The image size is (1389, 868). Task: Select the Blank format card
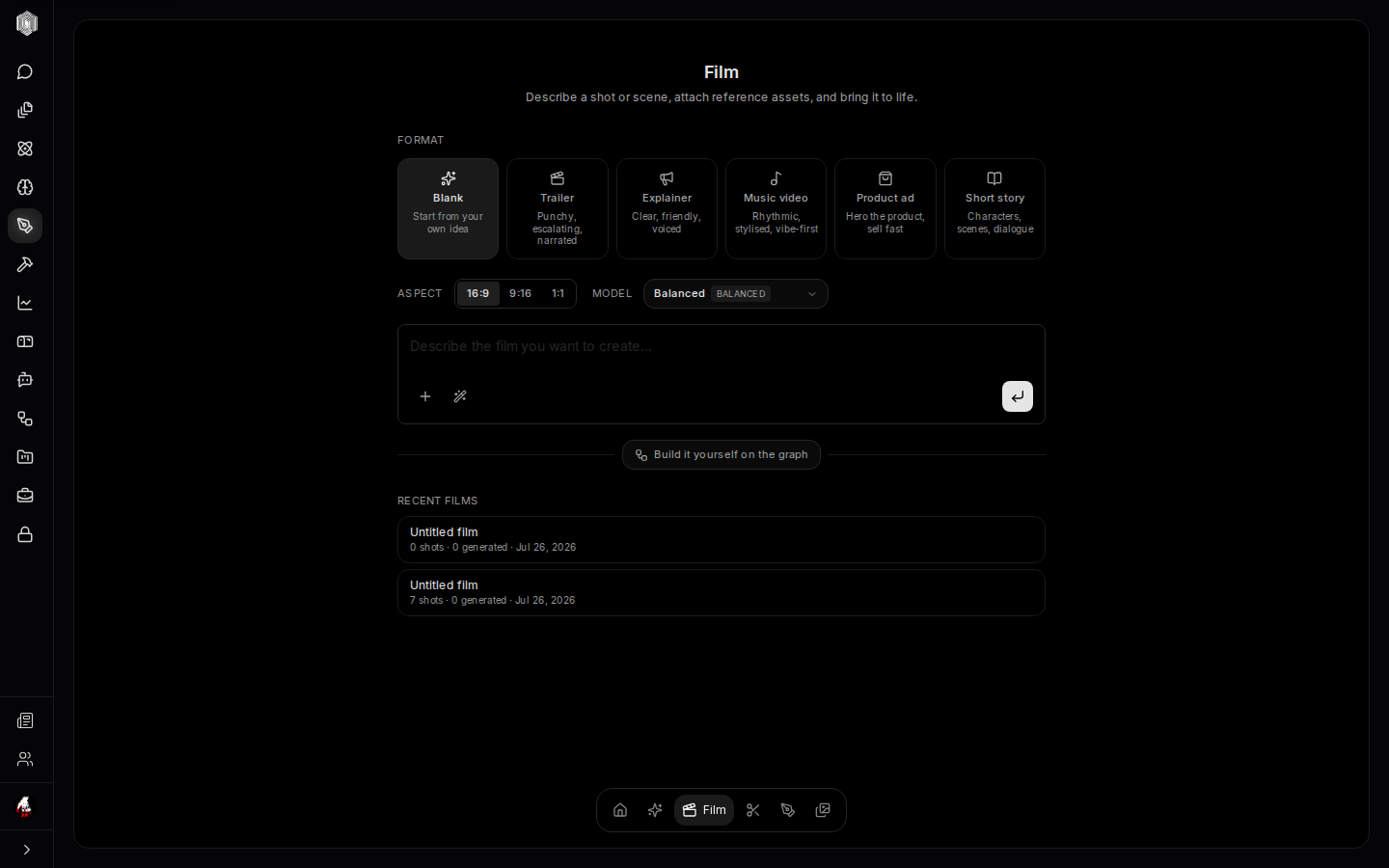(449, 209)
